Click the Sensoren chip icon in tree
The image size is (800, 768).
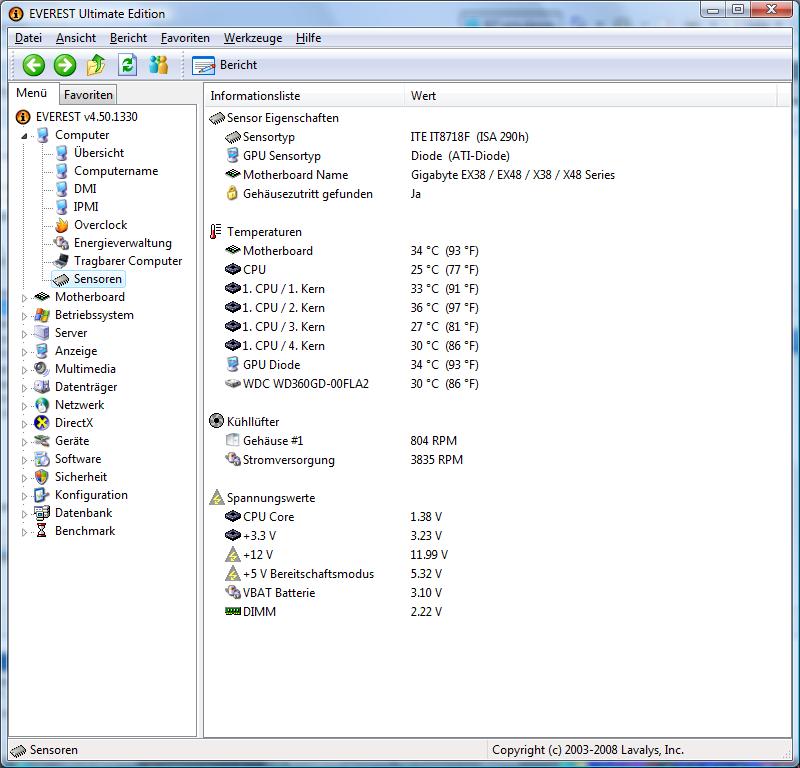coord(61,279)
